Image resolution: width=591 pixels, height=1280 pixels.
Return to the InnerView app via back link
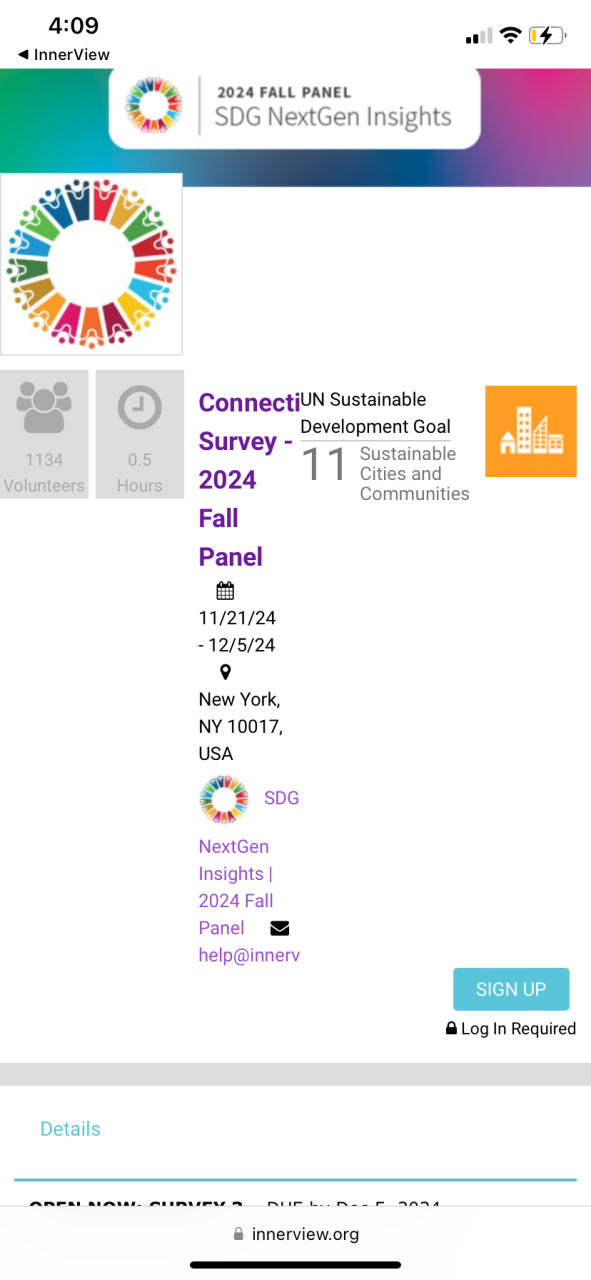click(63, 54)
